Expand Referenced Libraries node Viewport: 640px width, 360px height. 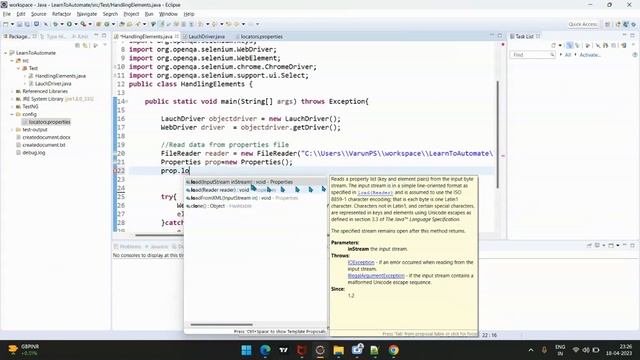point(12,91)
